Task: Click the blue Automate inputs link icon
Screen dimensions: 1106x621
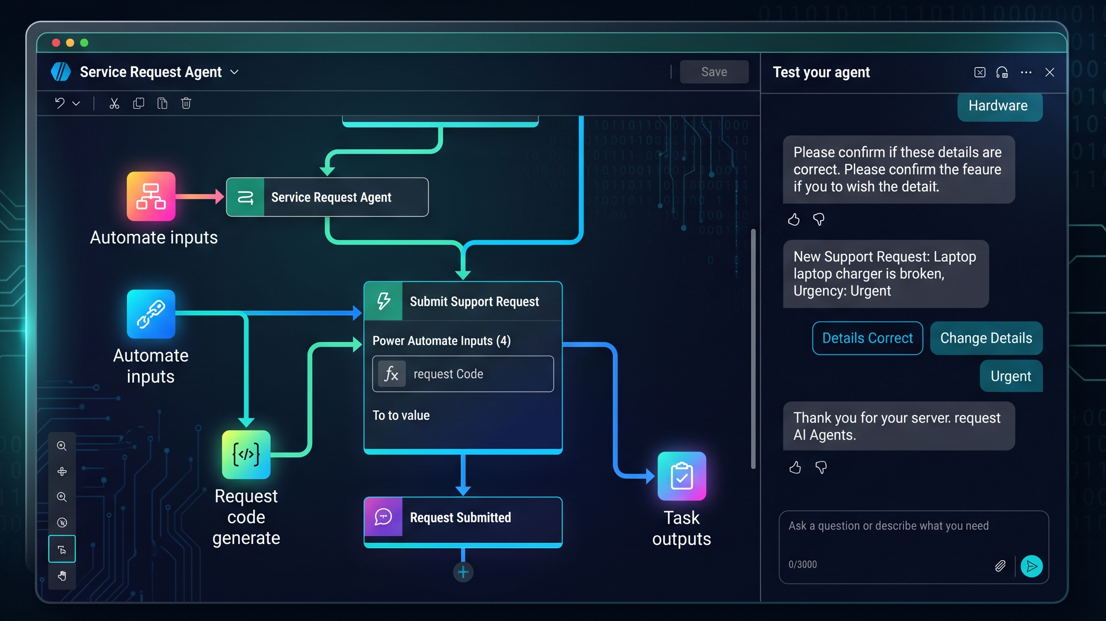Action: pos(151,314)
